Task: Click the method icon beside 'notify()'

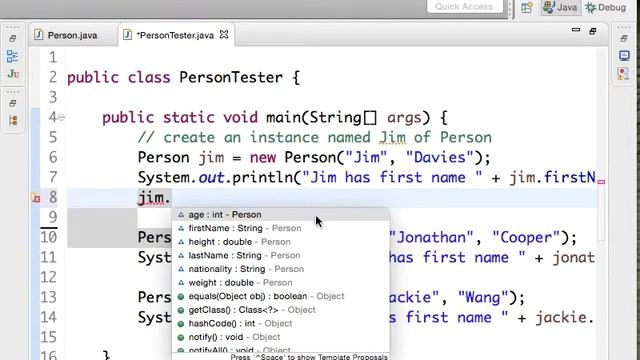Action: pyautogui.click(x=181, y=338)
